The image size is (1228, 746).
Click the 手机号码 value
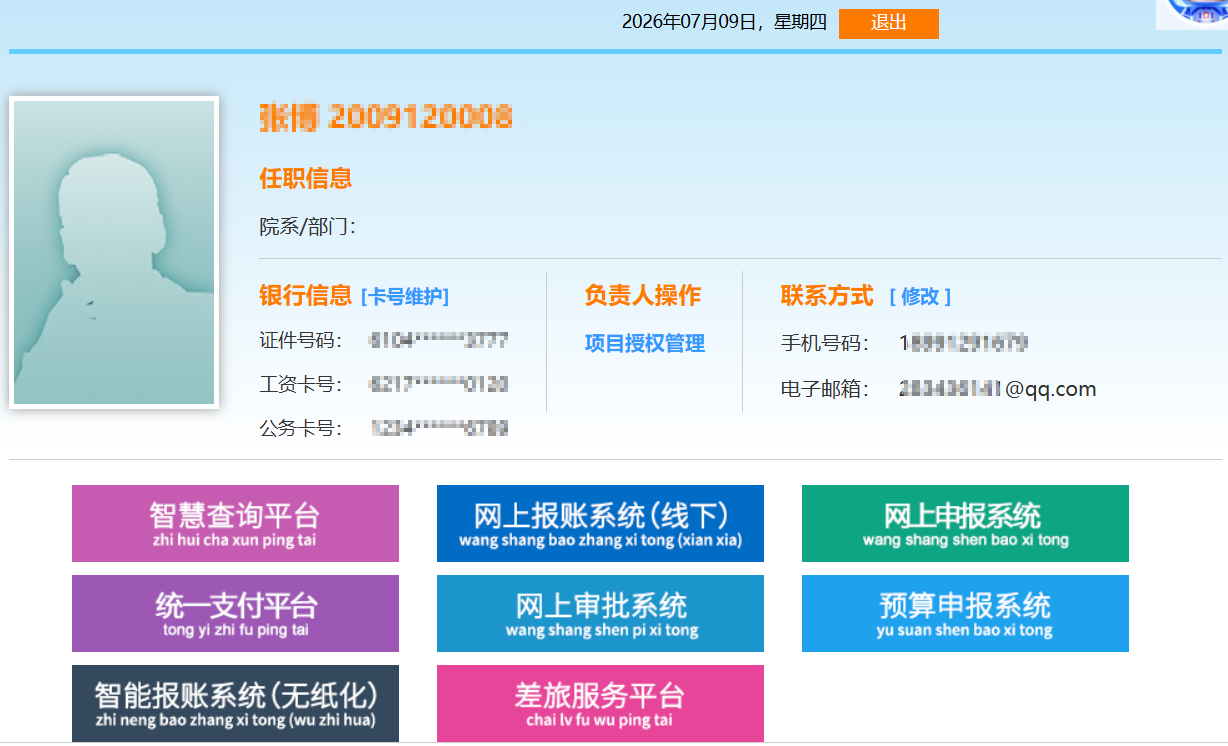tap(963, 344)
